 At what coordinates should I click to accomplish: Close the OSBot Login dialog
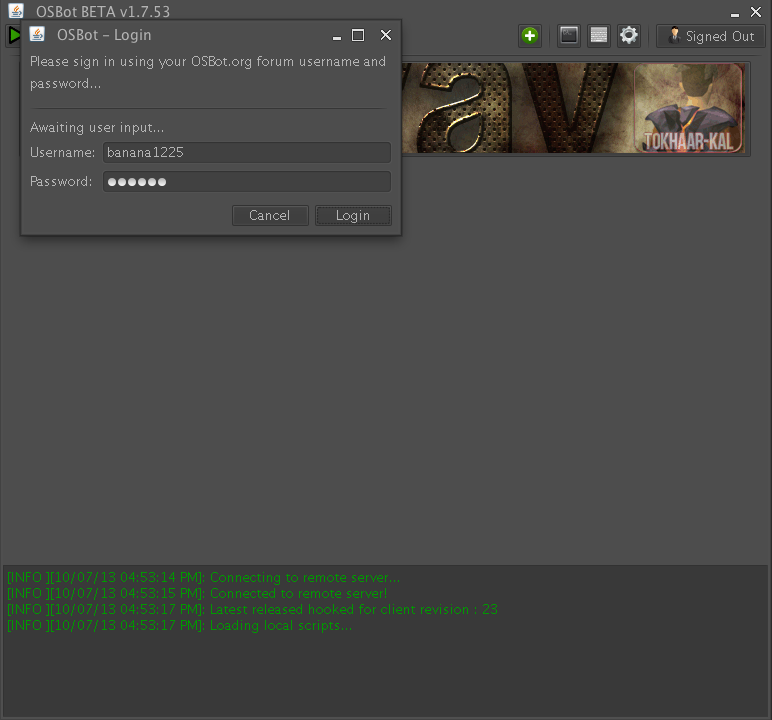(385, 35)
